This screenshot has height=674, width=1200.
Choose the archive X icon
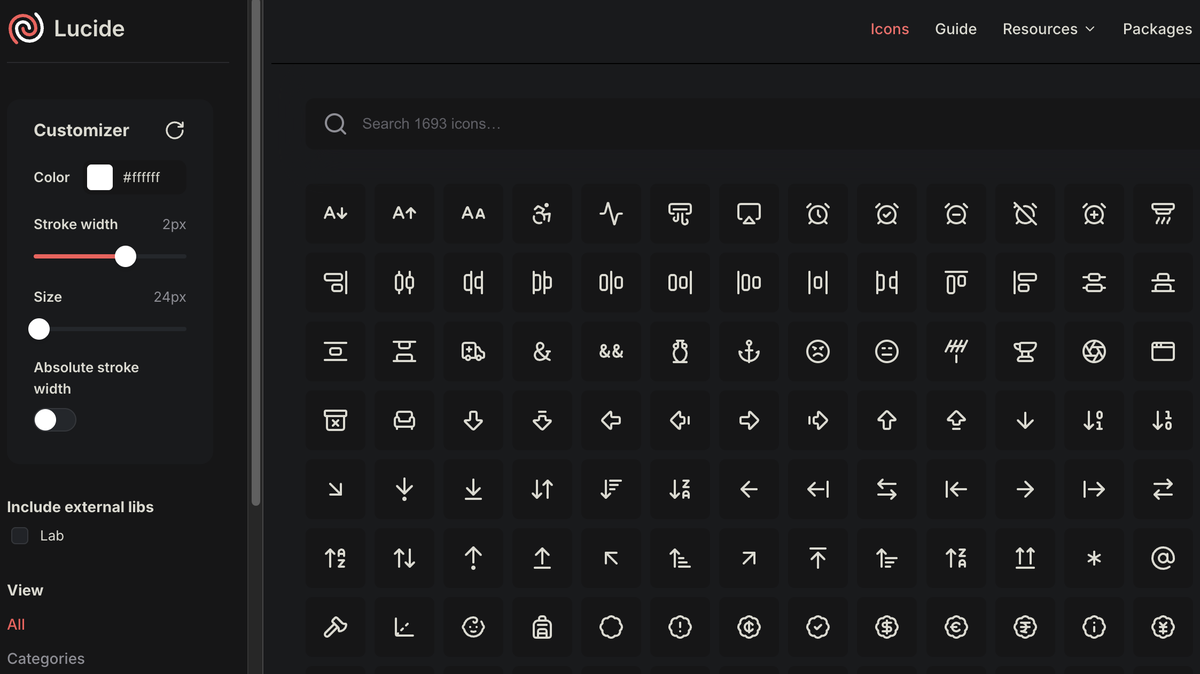pos(335,420)
